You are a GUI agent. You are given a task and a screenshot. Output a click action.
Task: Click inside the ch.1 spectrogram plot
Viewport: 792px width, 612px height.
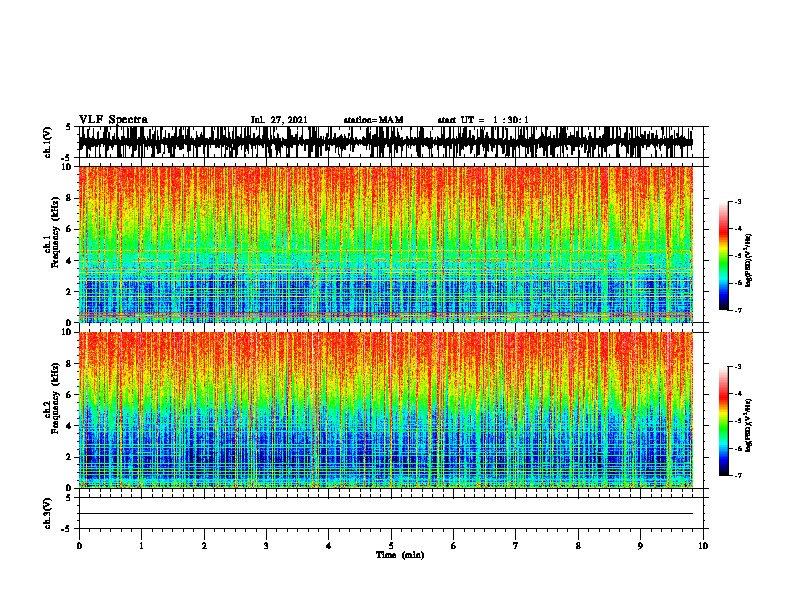coord(386,244)
